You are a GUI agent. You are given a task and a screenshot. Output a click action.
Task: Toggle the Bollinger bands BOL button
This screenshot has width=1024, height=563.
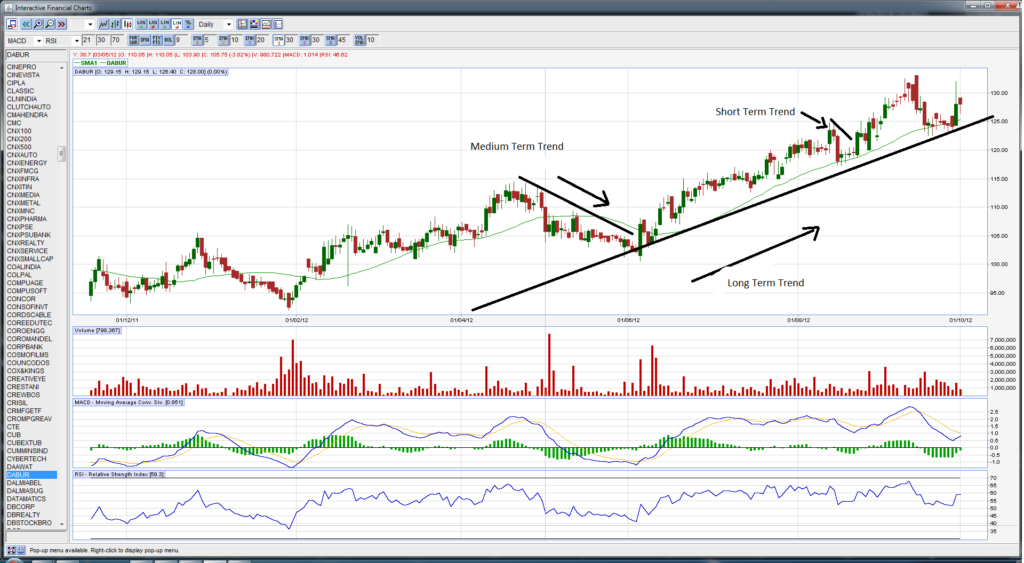[168, 40]
